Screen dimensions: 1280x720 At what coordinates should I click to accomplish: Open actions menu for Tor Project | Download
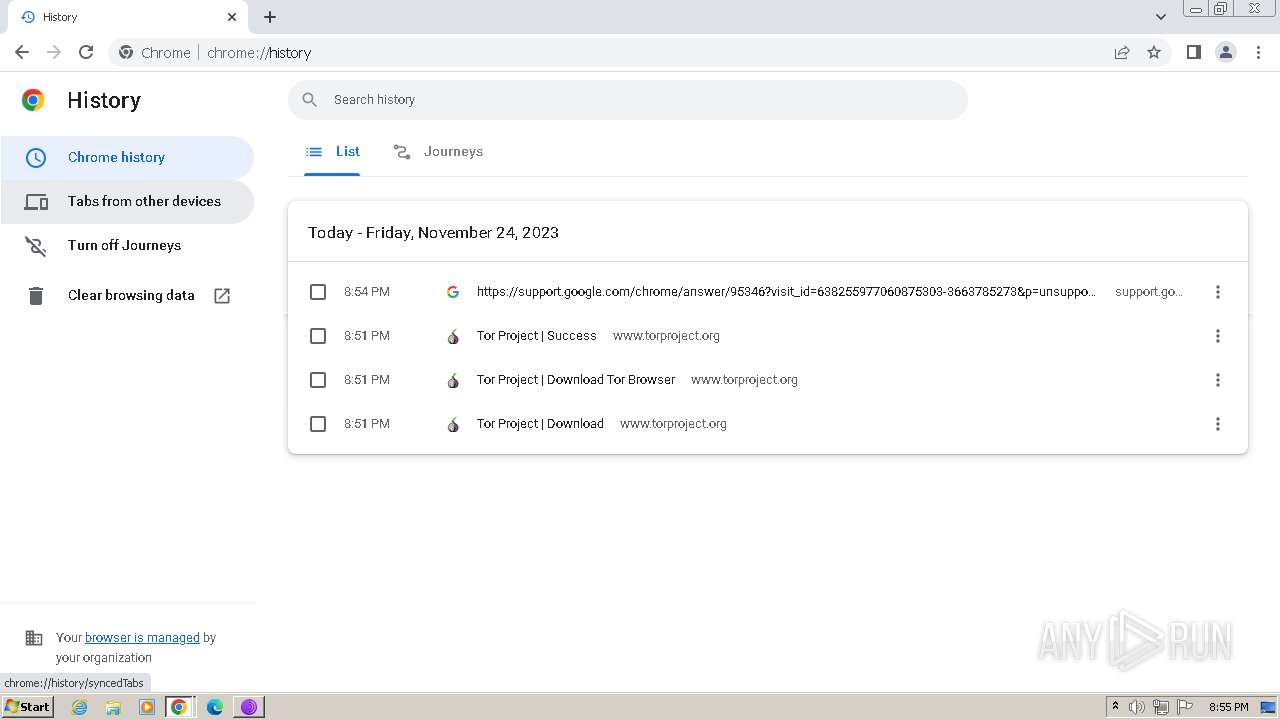coord(1217,424)
